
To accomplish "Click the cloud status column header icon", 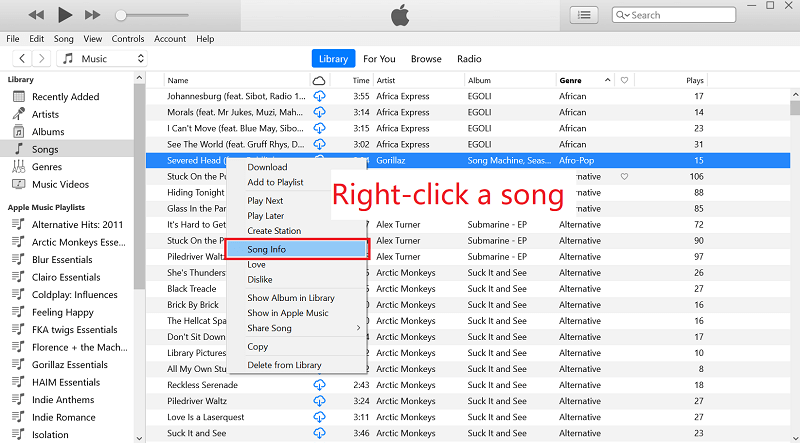I will click(x=319, y=80).
